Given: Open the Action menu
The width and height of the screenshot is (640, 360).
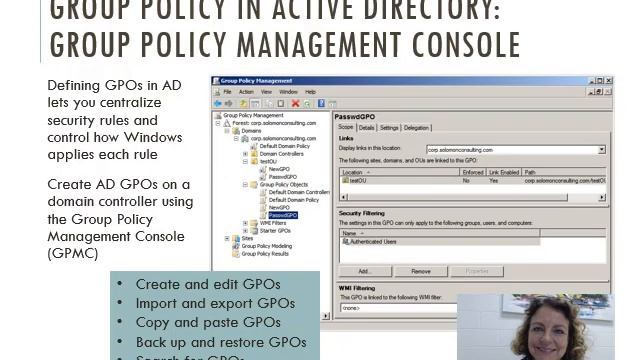Looking at the screenshot, I should pyautogui.click(x=246, y=92).
